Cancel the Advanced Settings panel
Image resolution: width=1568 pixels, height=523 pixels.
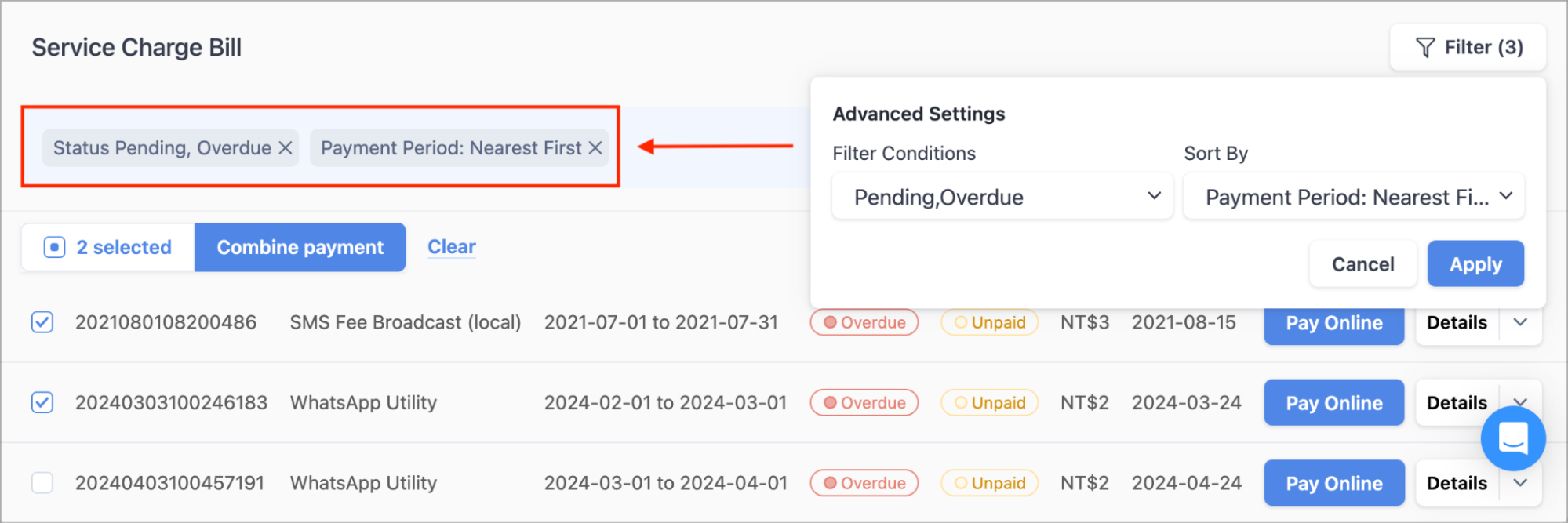tap(1363, 264)
